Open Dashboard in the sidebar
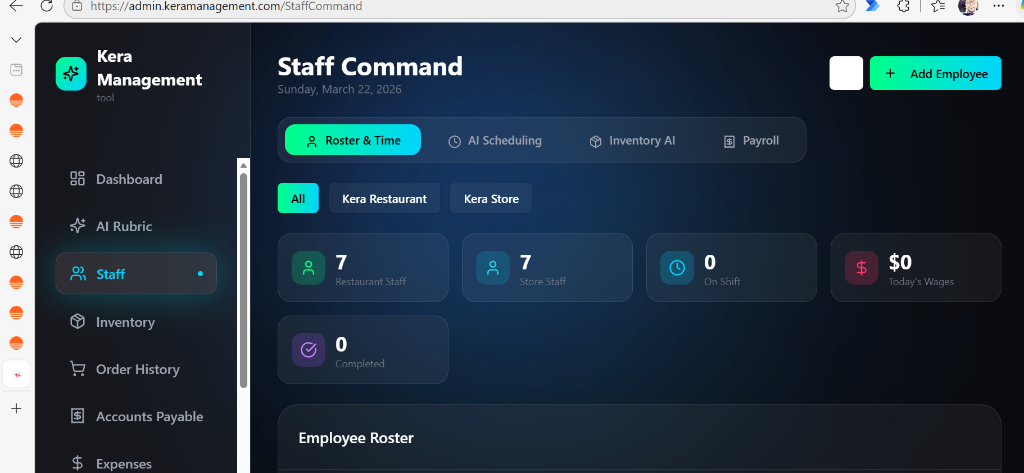 point(136,179)
